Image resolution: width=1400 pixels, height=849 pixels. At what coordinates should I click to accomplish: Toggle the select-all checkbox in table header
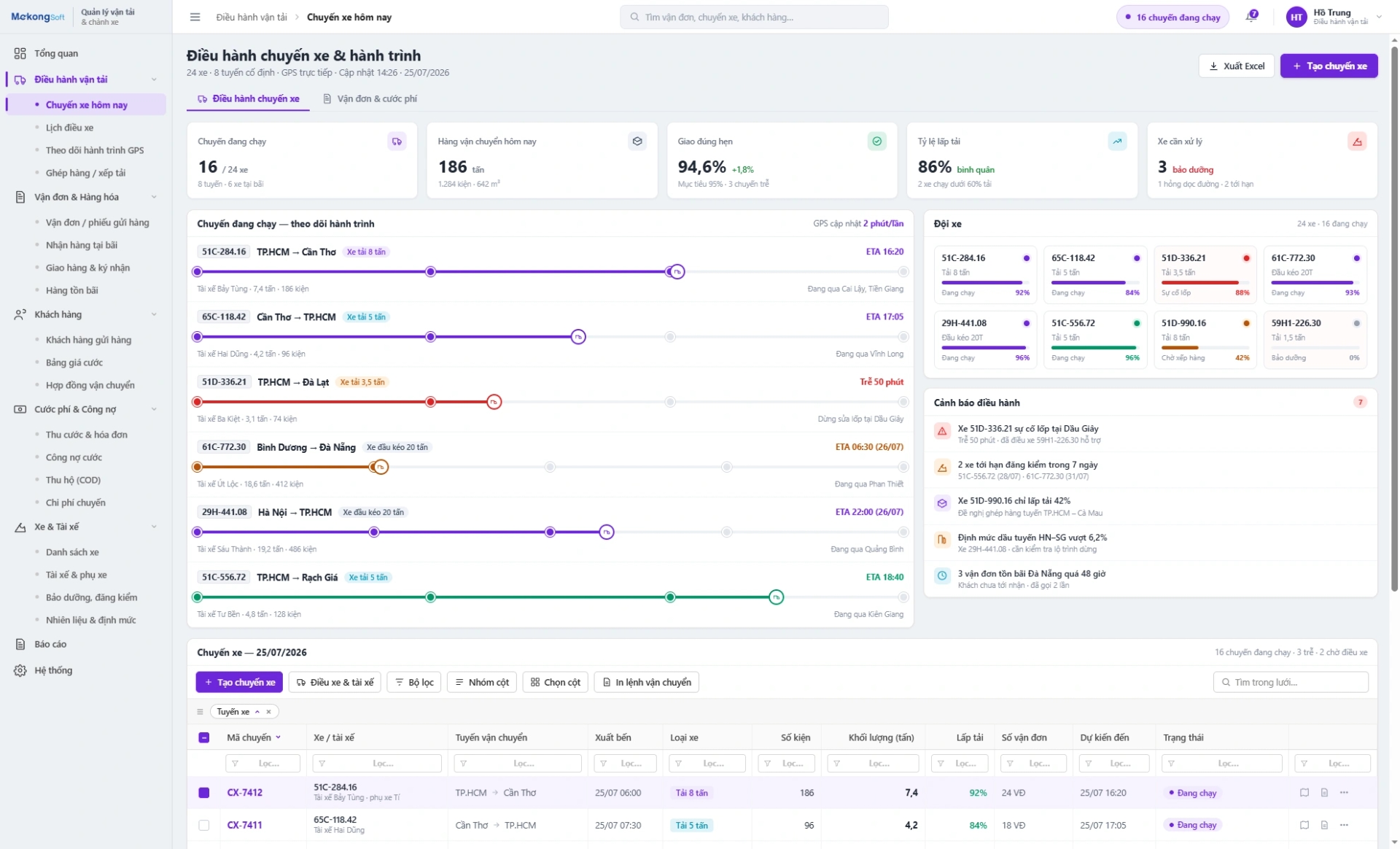tap(204, 737)
